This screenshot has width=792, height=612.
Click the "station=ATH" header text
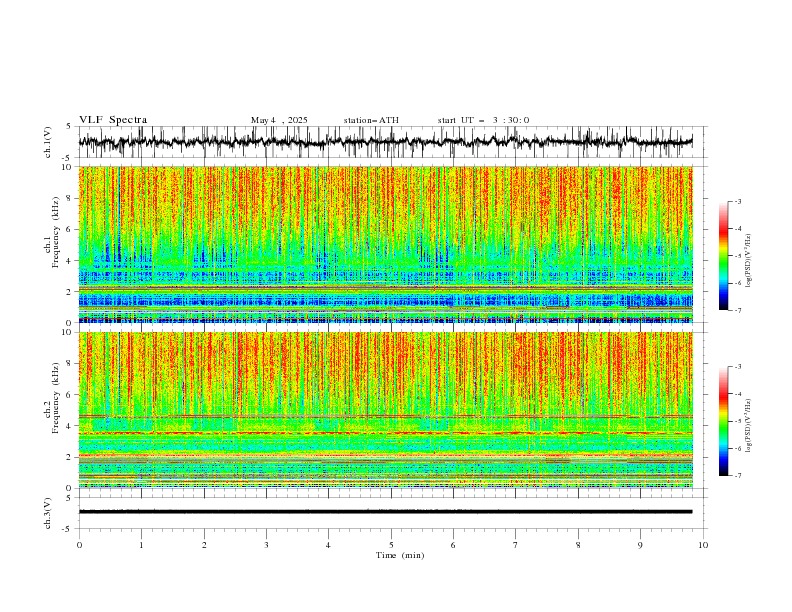pyautogui.click(x=371, y=120)
